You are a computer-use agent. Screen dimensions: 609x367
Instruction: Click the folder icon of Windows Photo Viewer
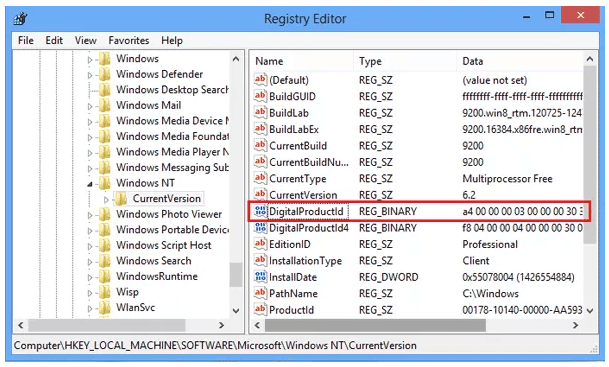click(104, 214)
